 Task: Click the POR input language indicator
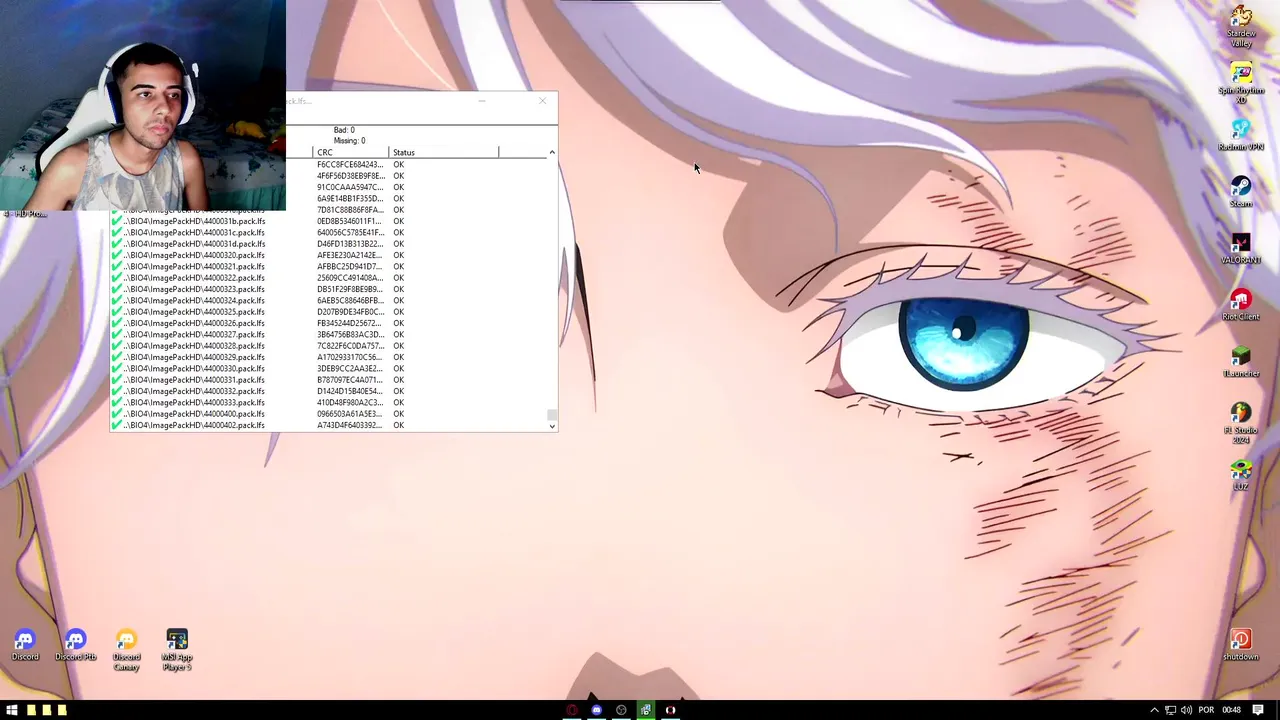pos(1206,710)
